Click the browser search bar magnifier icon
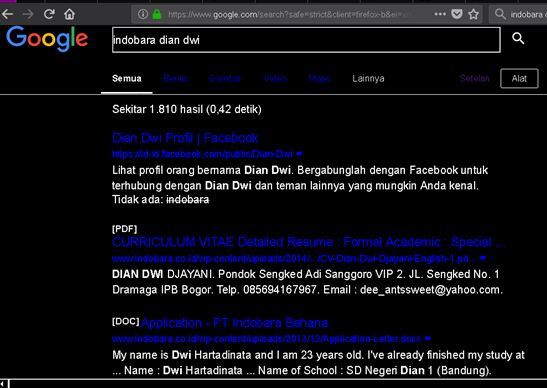The height and width of the screenshot is (388, 547). [x=500, y=14]
